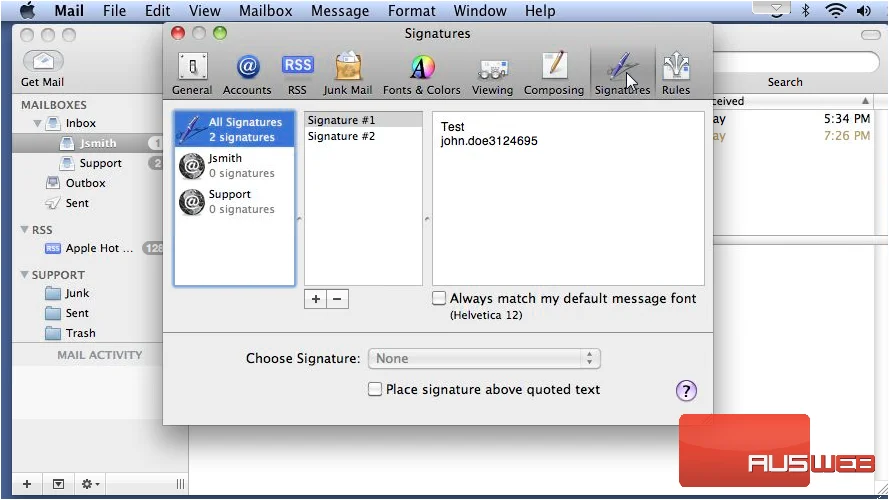Select the Signatures preferences pane

coord(622,74)
